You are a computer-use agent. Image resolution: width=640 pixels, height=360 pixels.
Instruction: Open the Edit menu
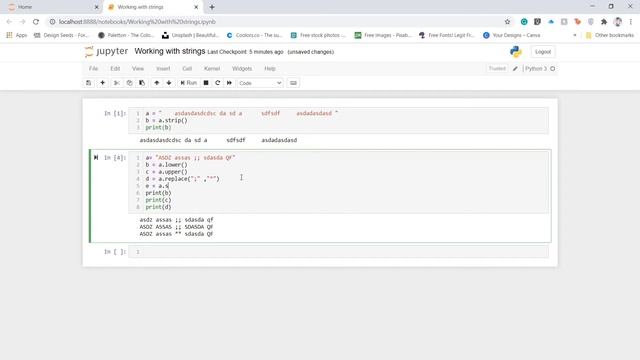pos(115,69)
